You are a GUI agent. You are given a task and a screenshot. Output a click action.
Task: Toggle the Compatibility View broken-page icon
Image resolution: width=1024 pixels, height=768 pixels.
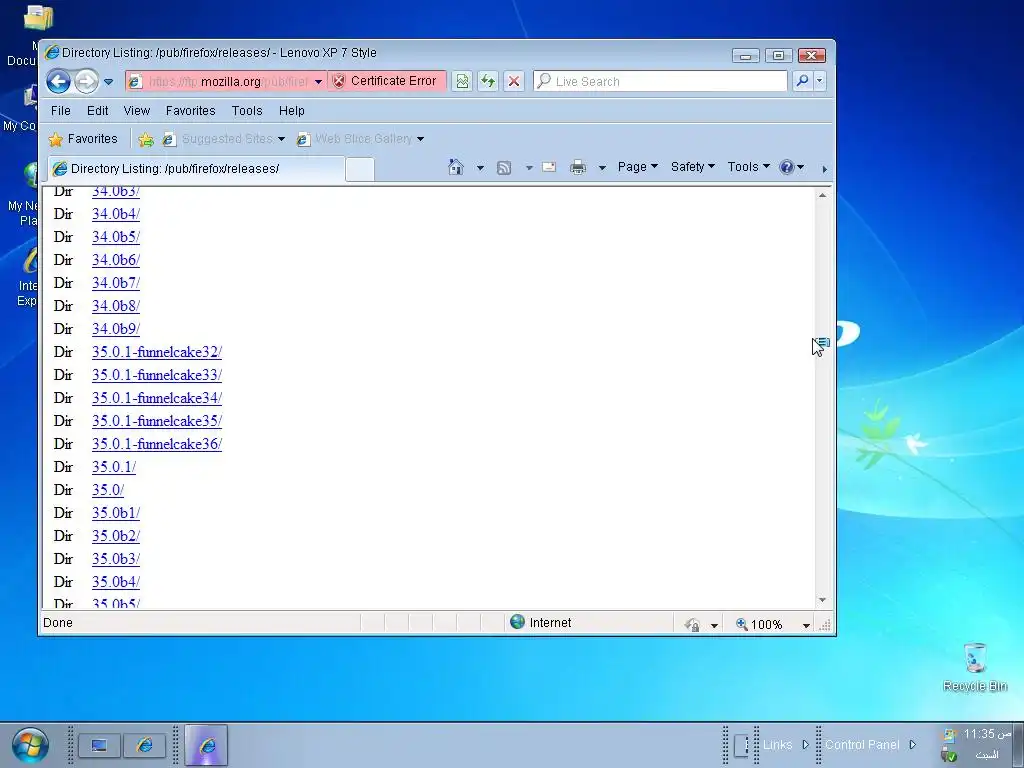(x=462, y=81)
